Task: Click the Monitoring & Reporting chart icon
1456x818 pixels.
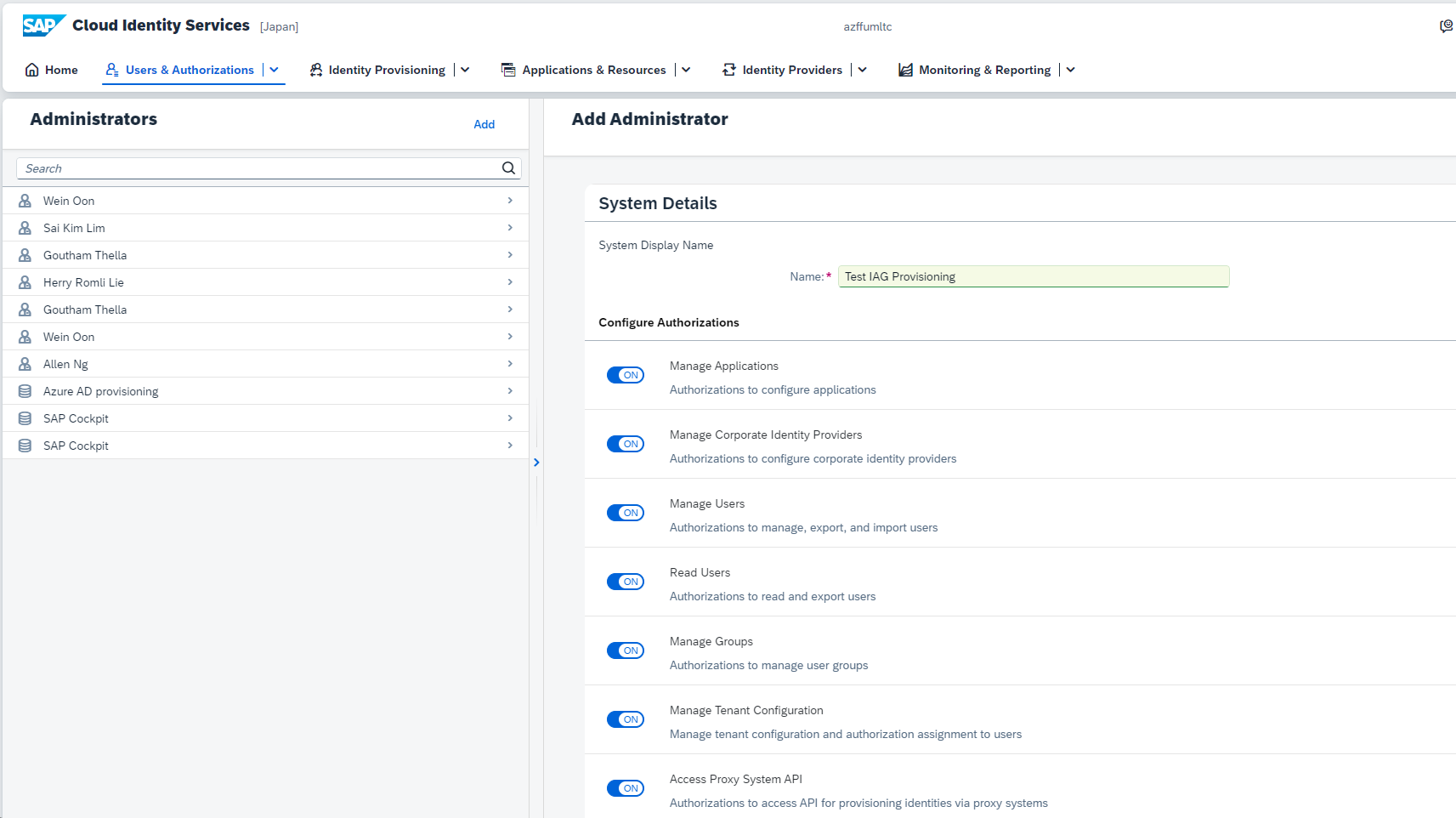Action: [905, 70]
